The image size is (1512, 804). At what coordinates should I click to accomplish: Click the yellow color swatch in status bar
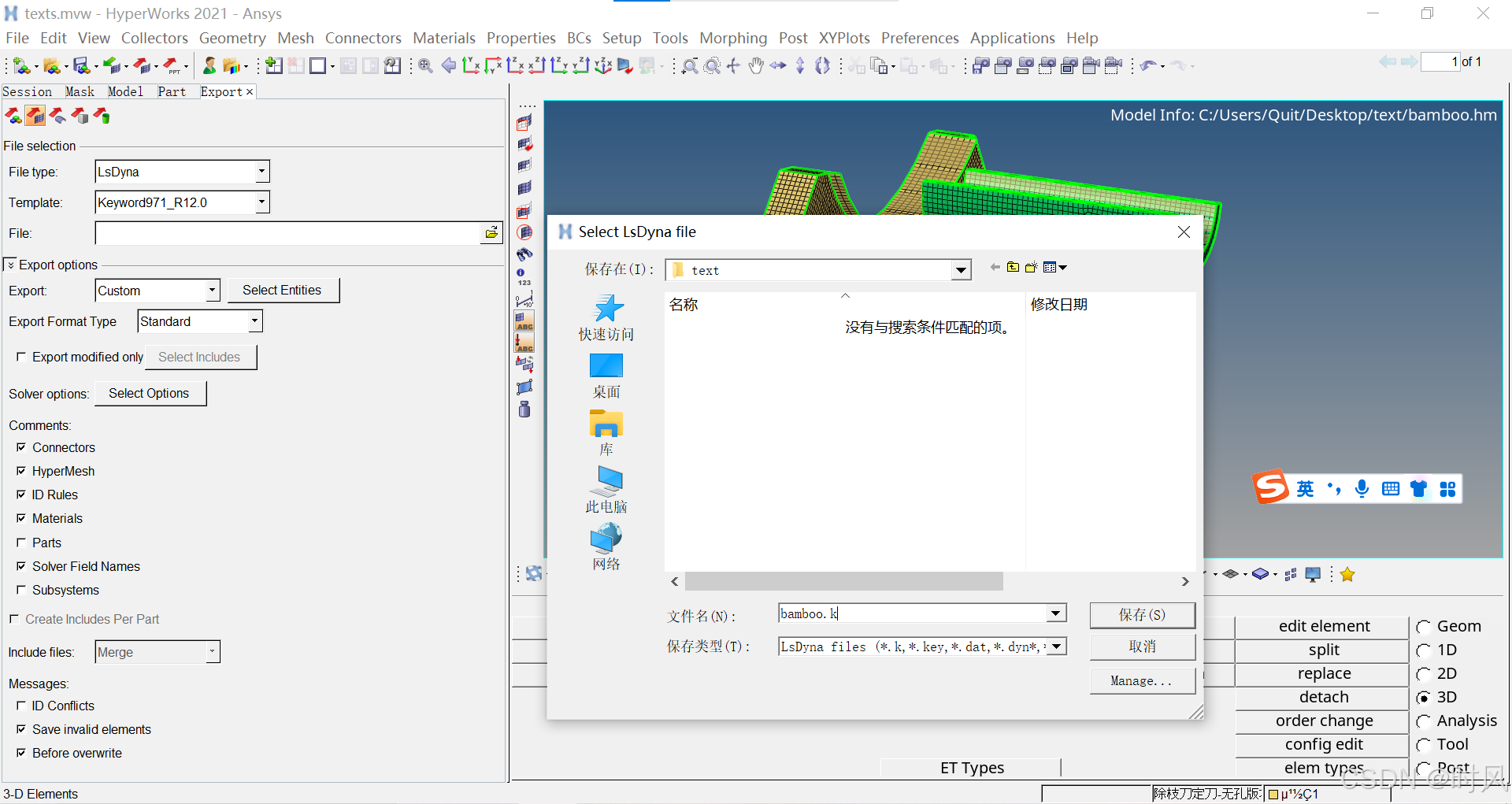click(1273, 794)
